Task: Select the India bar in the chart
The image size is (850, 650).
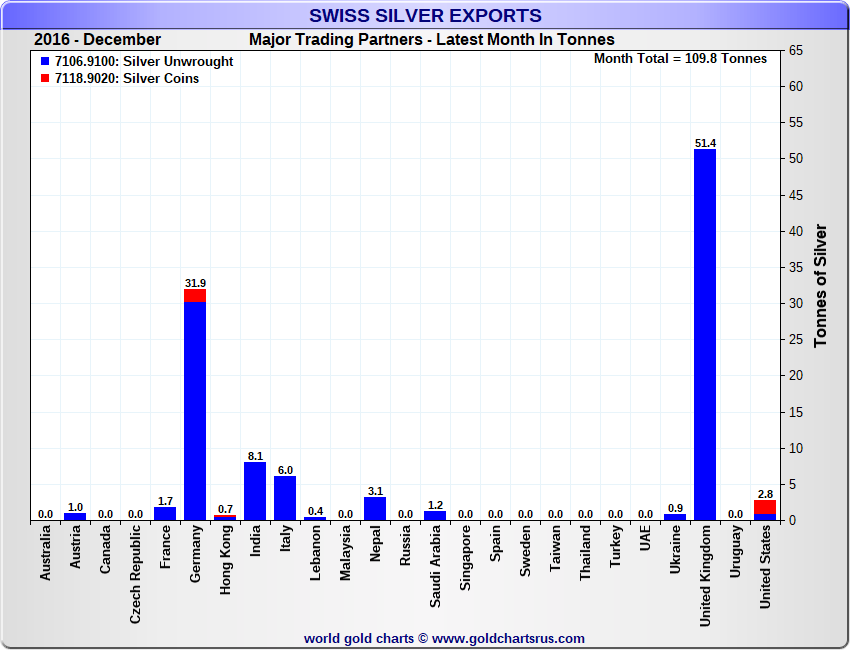Action: click(255, 491)
